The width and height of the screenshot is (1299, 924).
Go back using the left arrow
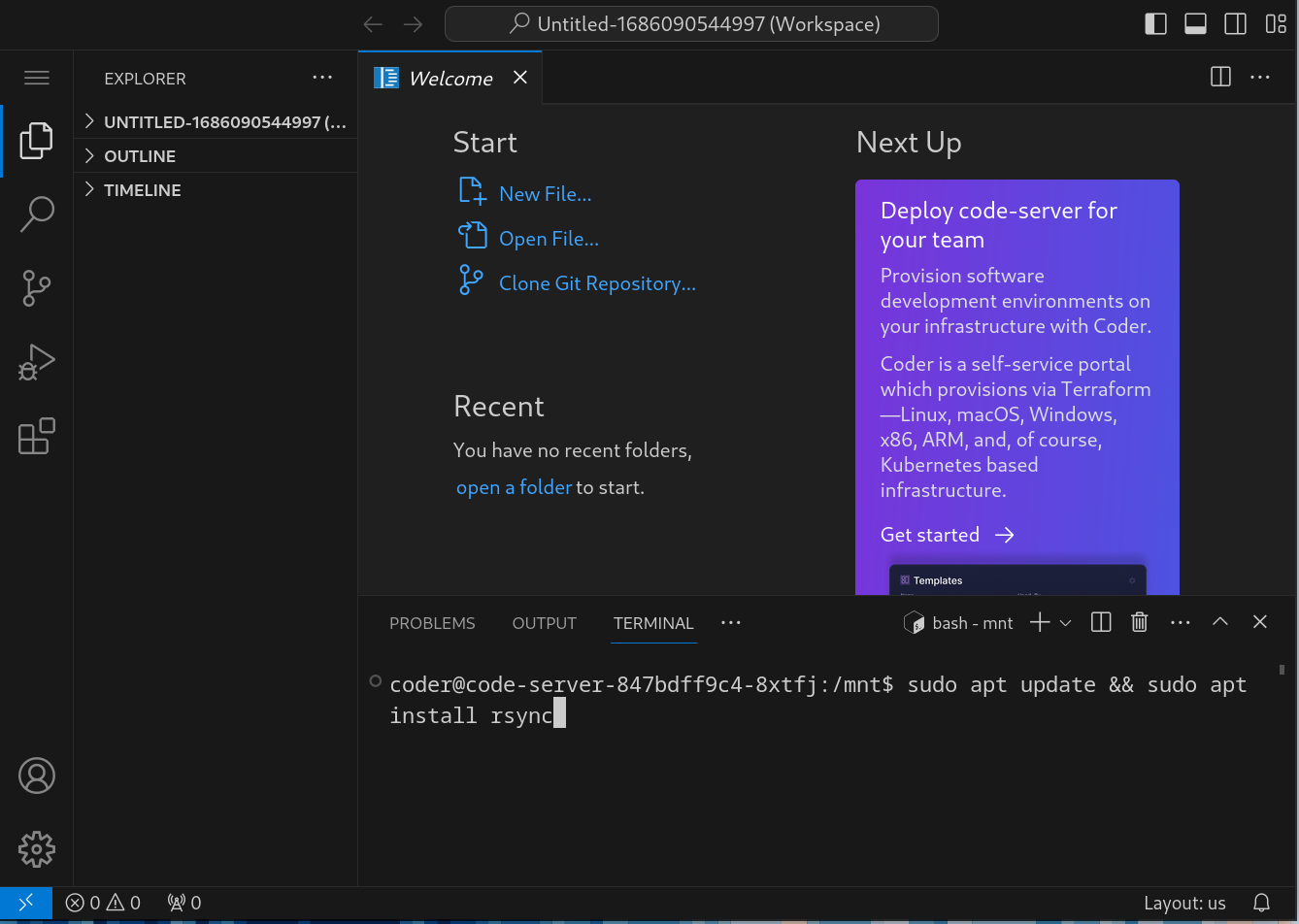(x=373, y=24)
